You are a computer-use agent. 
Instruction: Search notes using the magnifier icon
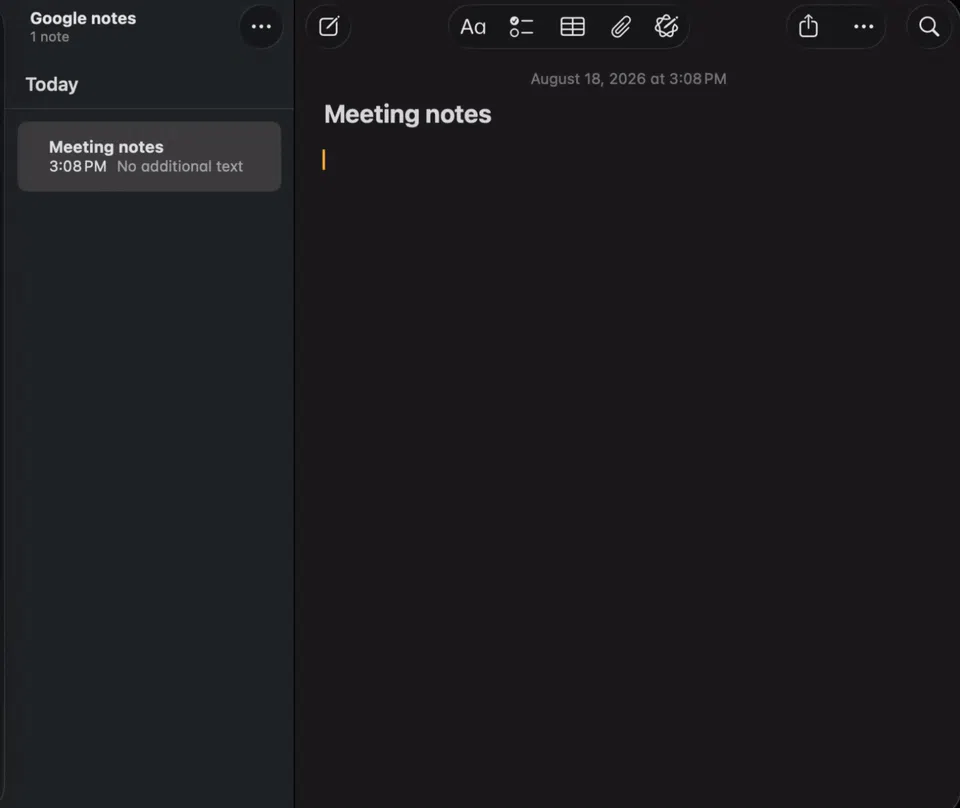pyautogui.click(x=929, y=26)
